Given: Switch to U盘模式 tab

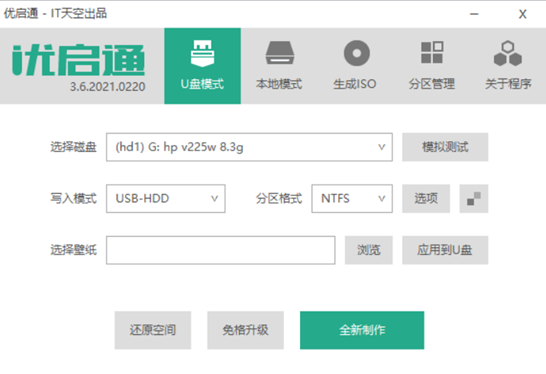Looking at the screenshot, I should (x=202, y=66).
